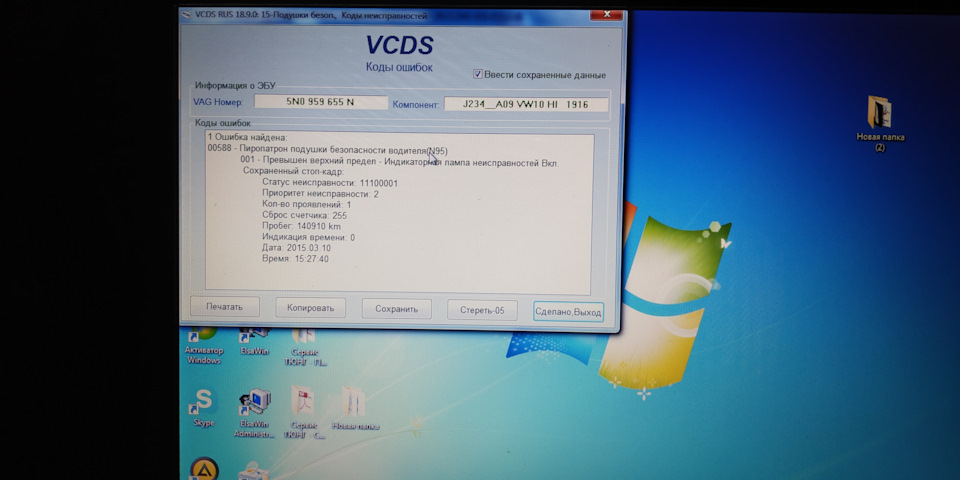Screen dimensions: 960x480
Task: Exit via the Сделано, Выход button
Action: 568,312
